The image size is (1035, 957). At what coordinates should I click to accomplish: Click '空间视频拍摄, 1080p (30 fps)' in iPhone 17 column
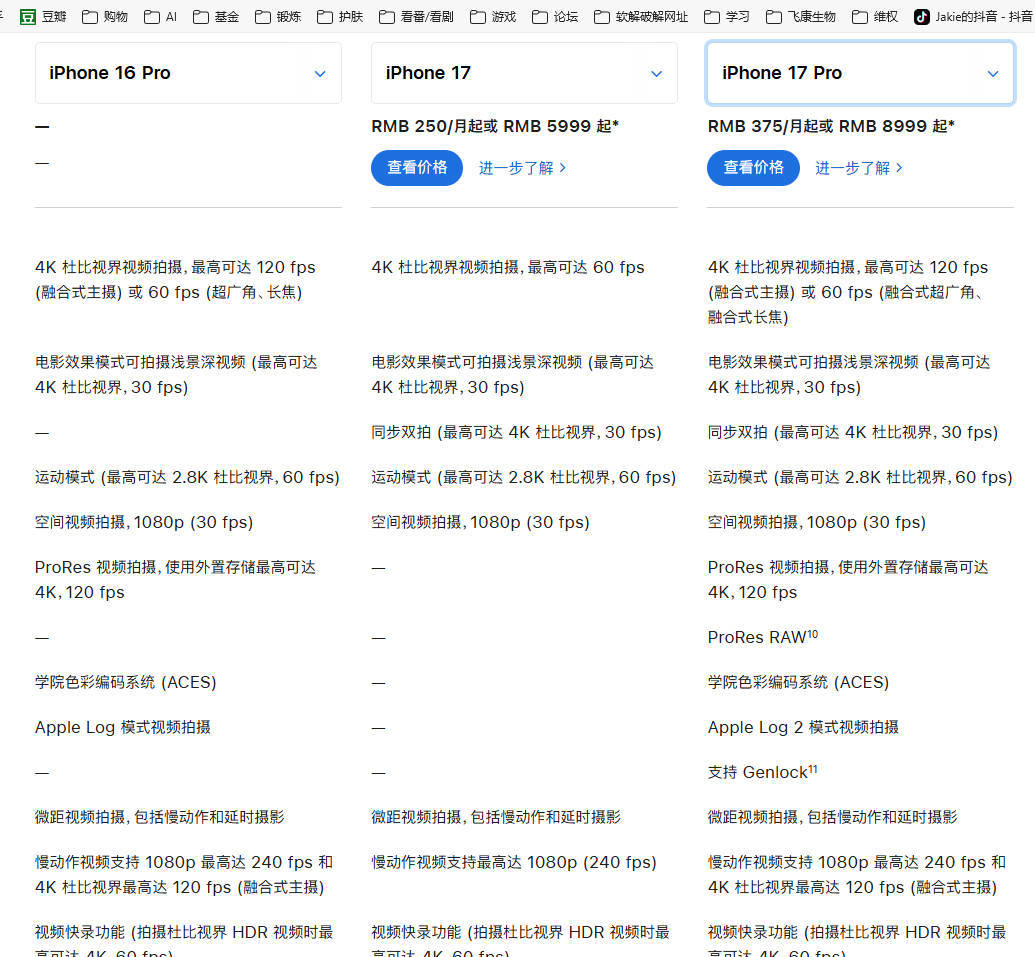click(480, 523)
